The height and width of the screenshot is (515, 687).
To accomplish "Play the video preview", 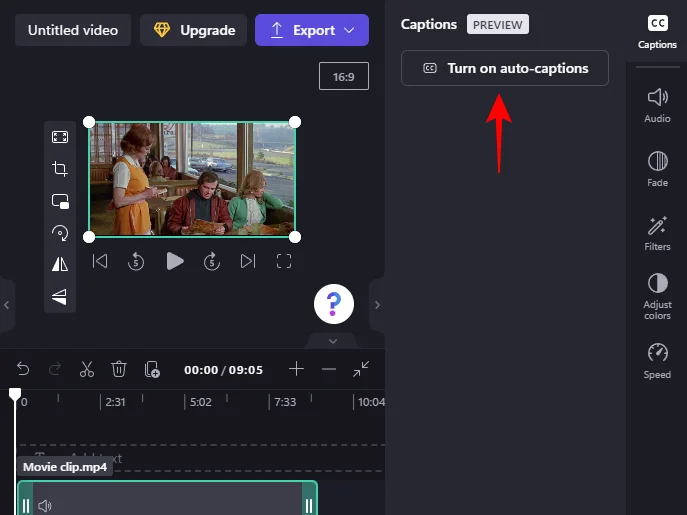I will pyautogui.click(x=175, y=261).
